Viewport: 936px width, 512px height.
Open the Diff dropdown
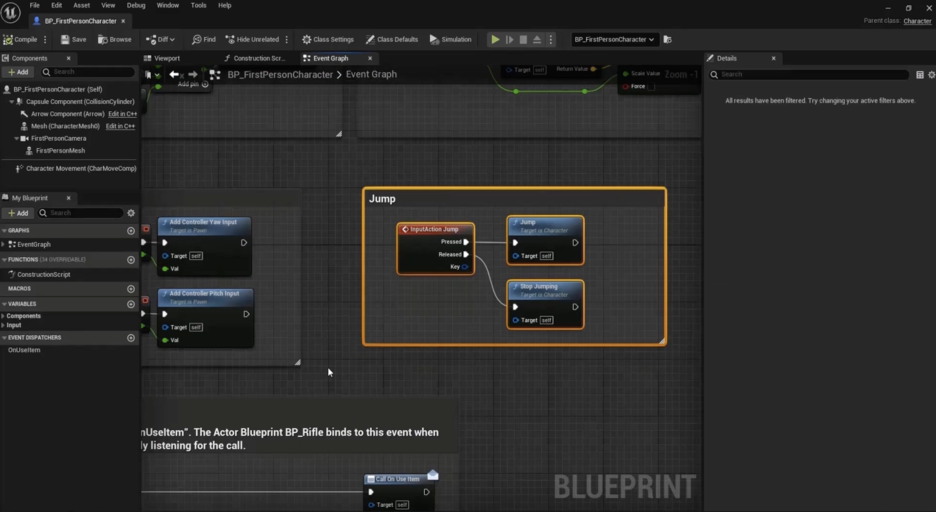click(x=161, y=39)
